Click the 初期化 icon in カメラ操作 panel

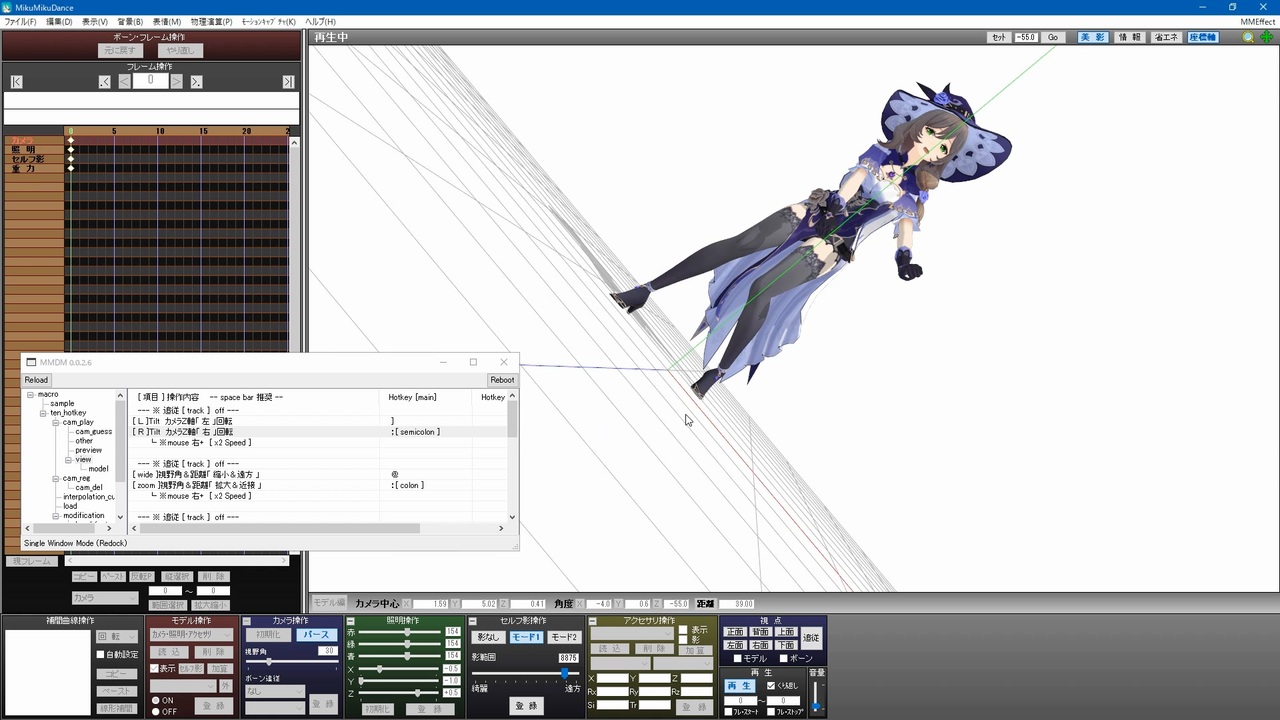click(266, 633)
